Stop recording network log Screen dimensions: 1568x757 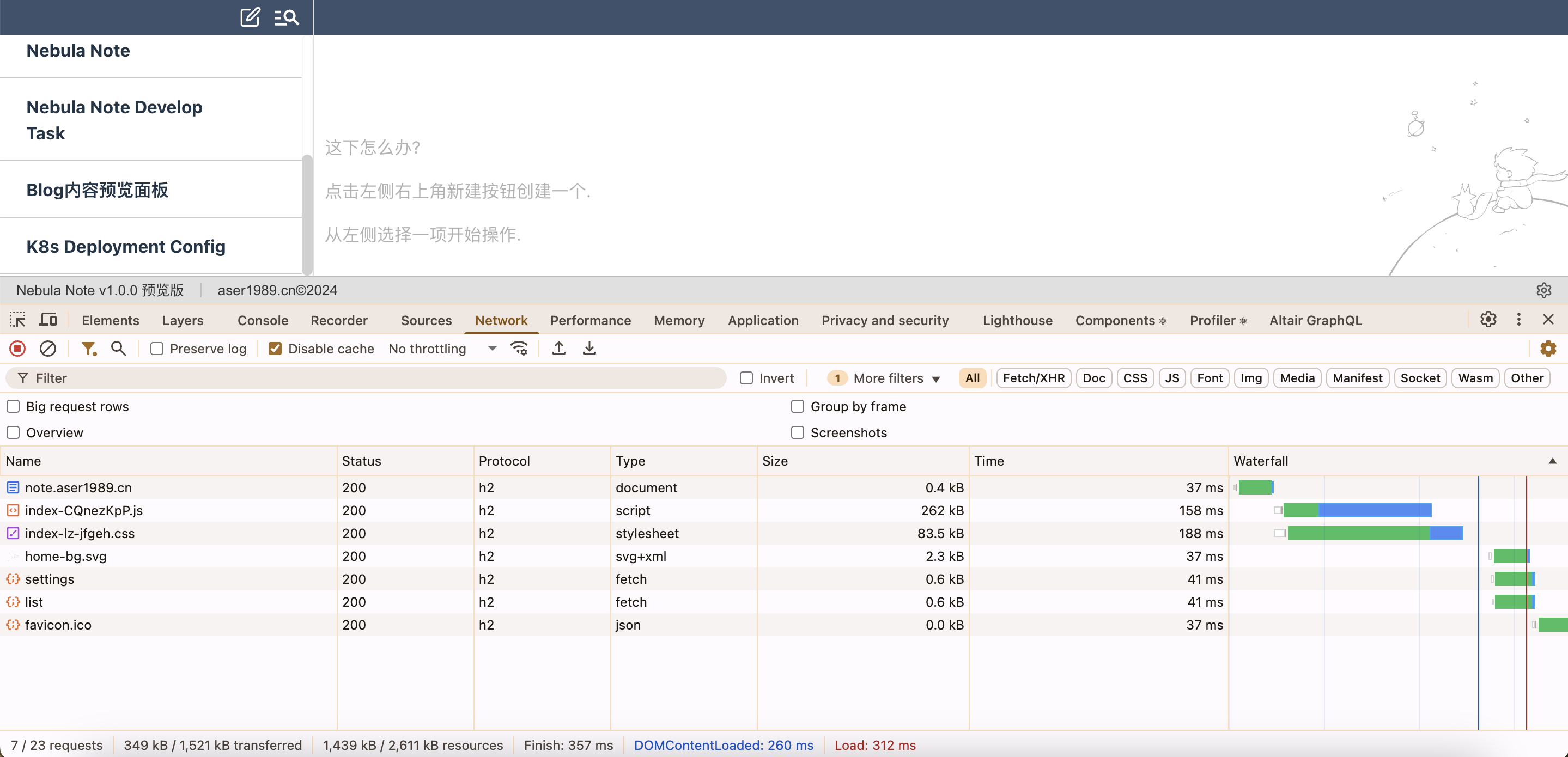pyautogui.click(x=17, y=349)
